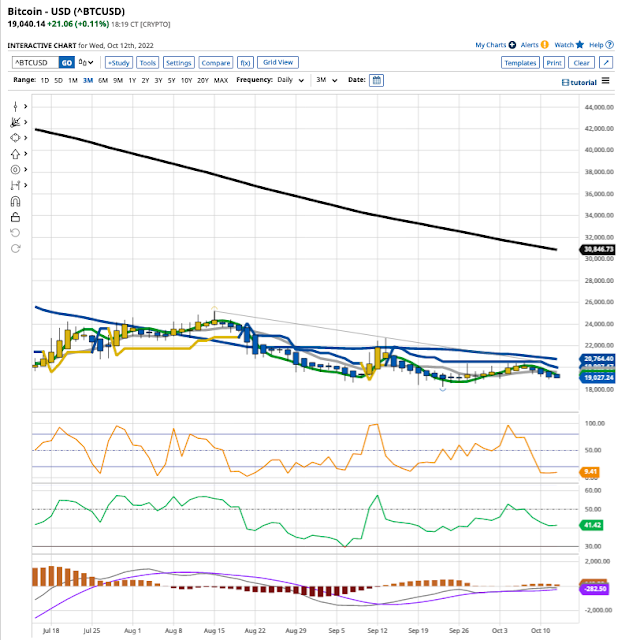The height and width of the screenshot is (640, 640).
Task: Open the Templates button
Action: 520,63
